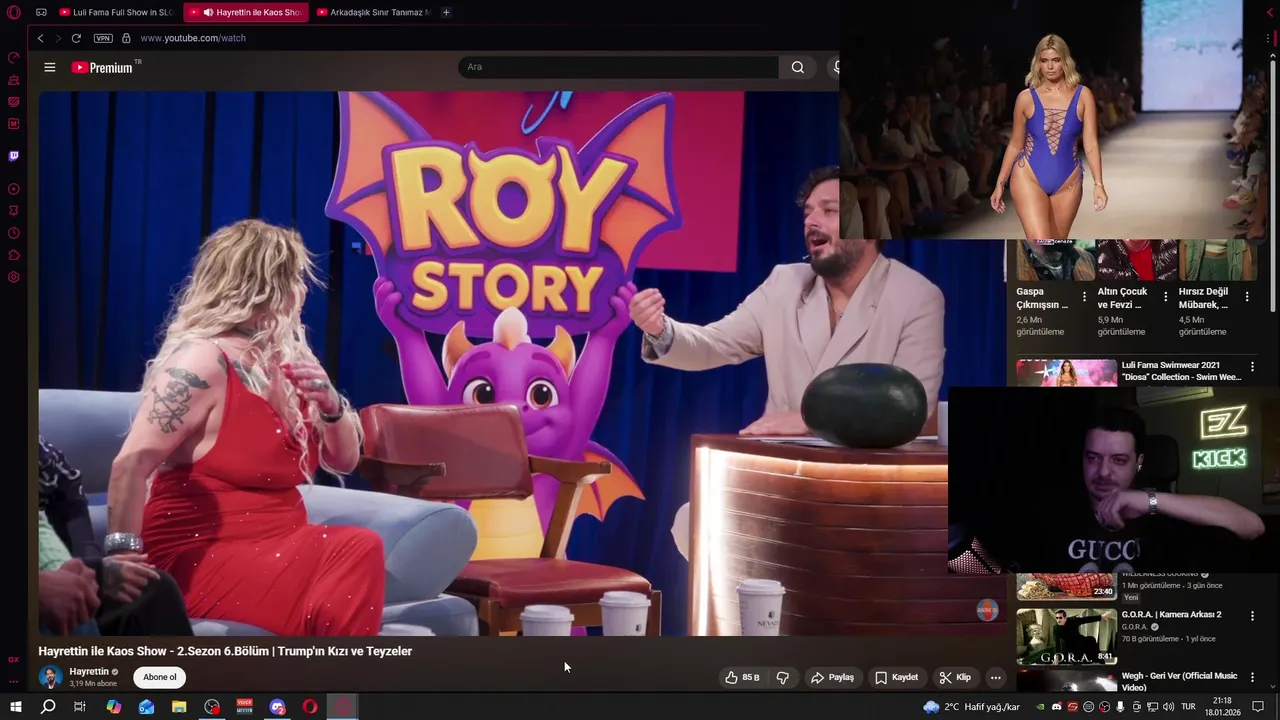Open a new browser tab with plus
This screenshot has width=1280, height=720.
[446, 12]
